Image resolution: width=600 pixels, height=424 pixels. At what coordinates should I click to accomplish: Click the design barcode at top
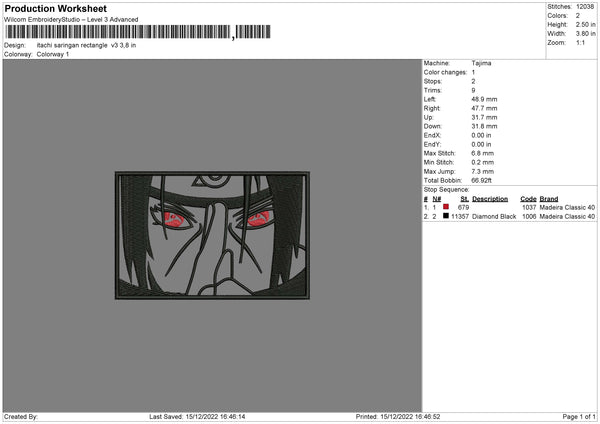(138, 32)
